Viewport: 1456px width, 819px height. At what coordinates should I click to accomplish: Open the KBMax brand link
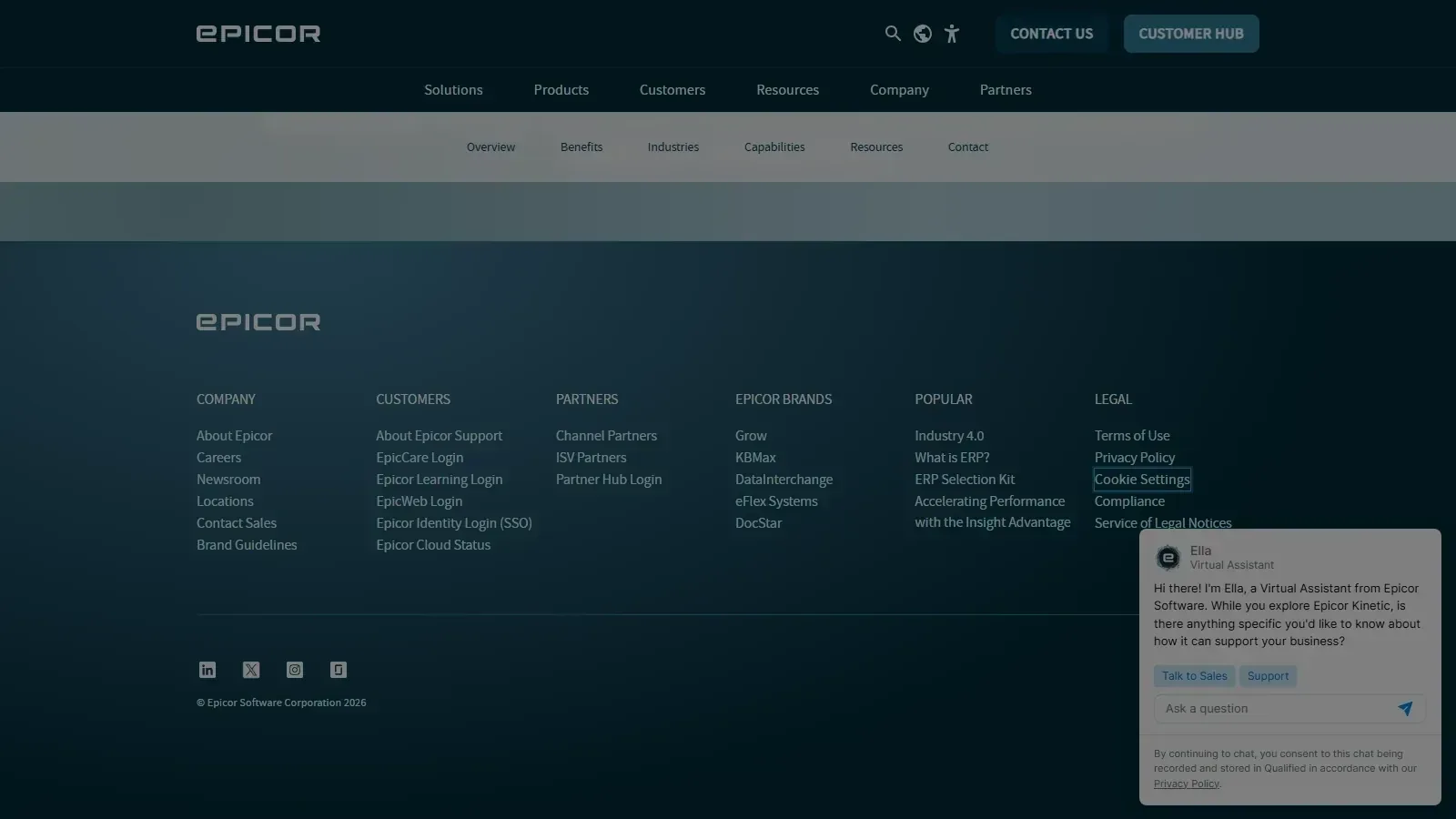tap(755, 458)
